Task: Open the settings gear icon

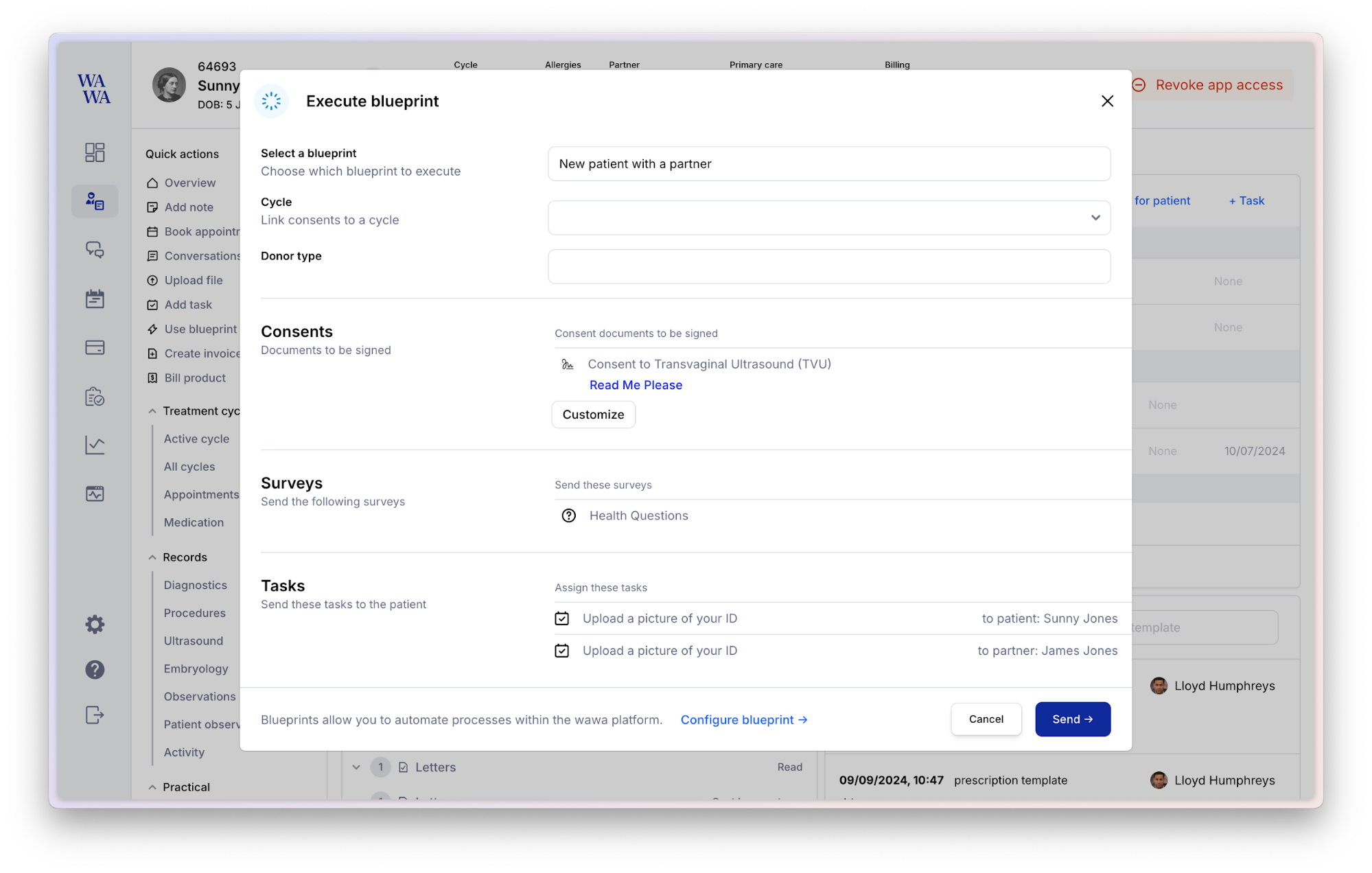Action: pyautogui.click(x=95, y=624)
